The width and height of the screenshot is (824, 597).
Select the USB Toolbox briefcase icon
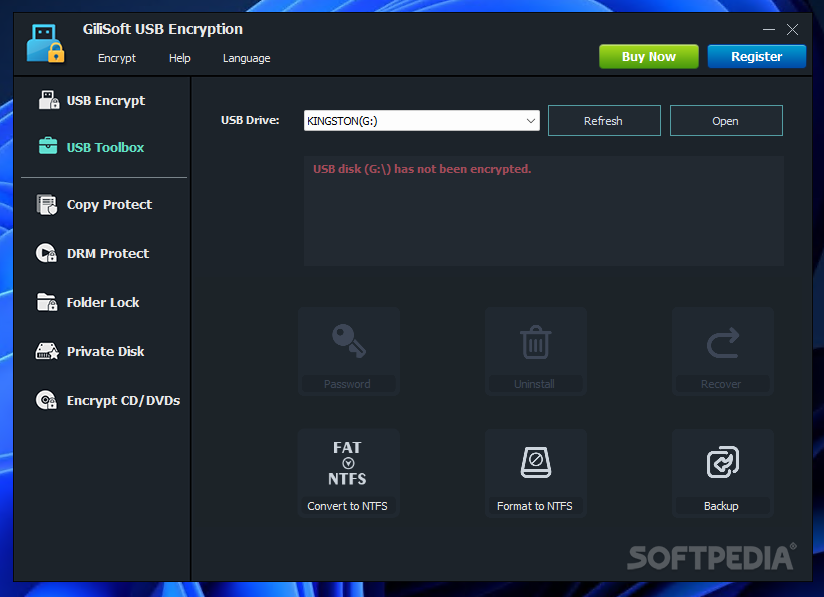(48, 146)
